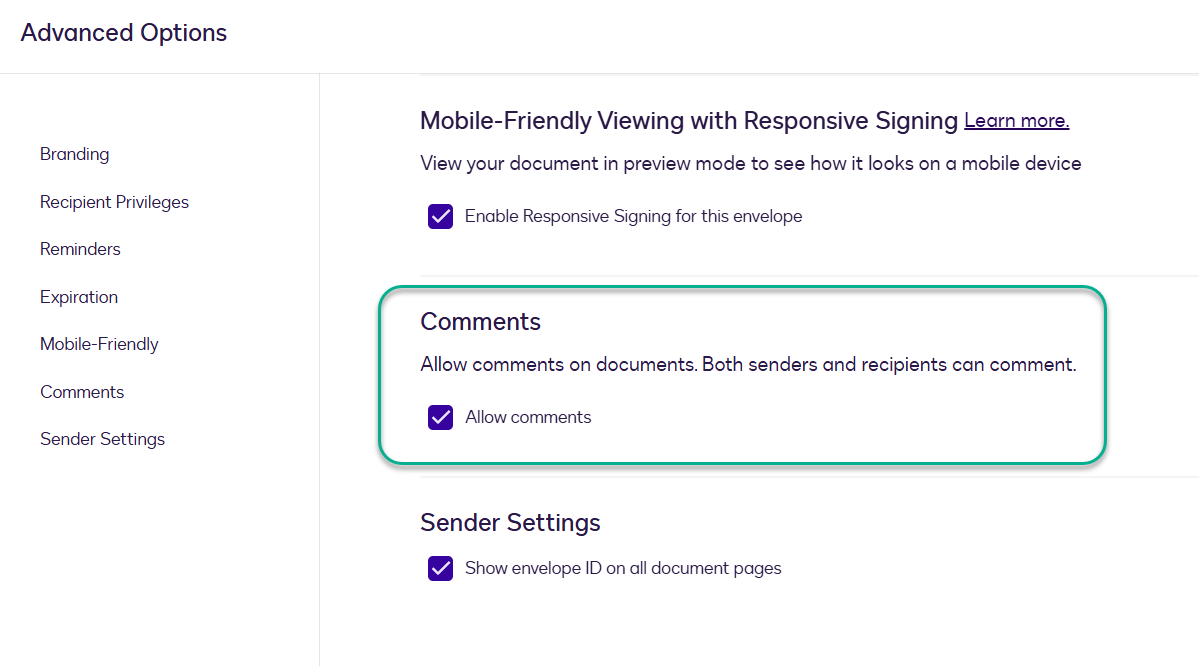Toggle the Allow comments checkbox
Viewport: 1199px width, 666px height.
click(x=441, y=417)
